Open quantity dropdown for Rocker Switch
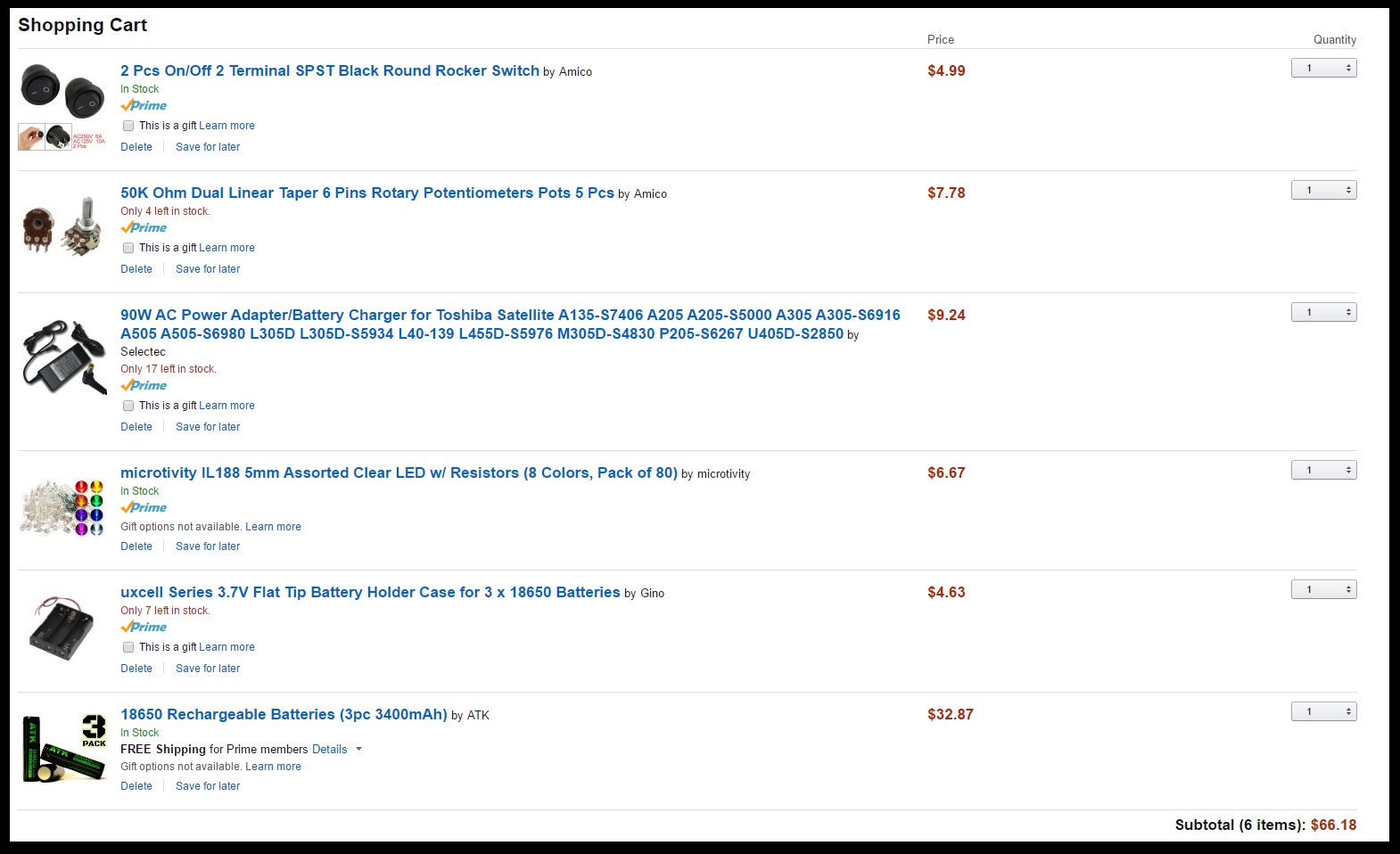 click(x=1323, y=68)
